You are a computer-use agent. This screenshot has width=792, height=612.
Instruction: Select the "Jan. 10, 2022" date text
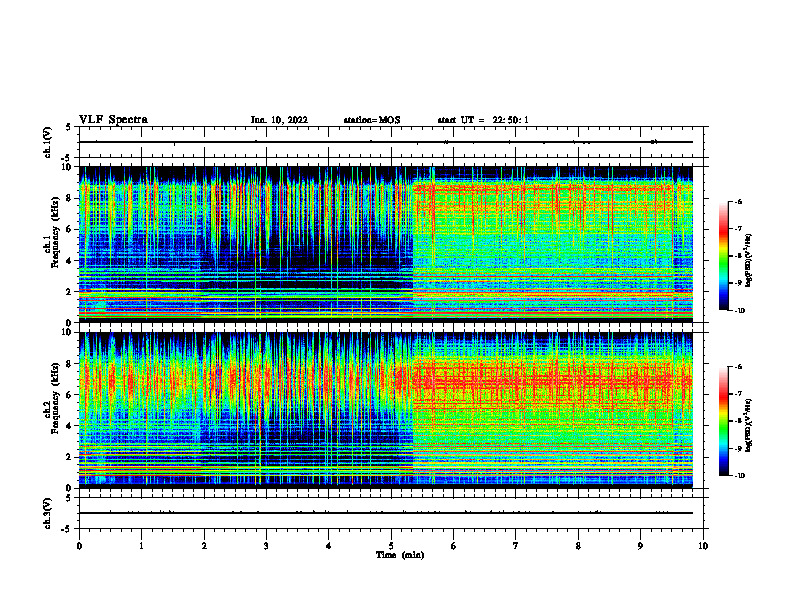click(279, 120)
